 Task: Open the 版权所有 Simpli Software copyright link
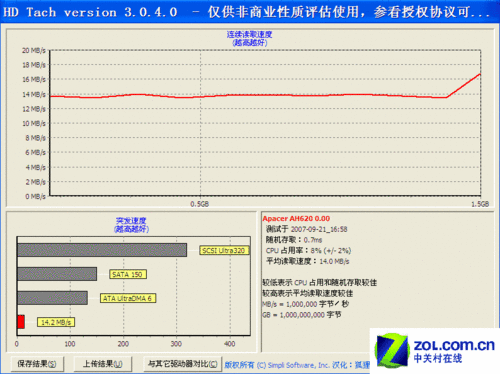point(297,365)
